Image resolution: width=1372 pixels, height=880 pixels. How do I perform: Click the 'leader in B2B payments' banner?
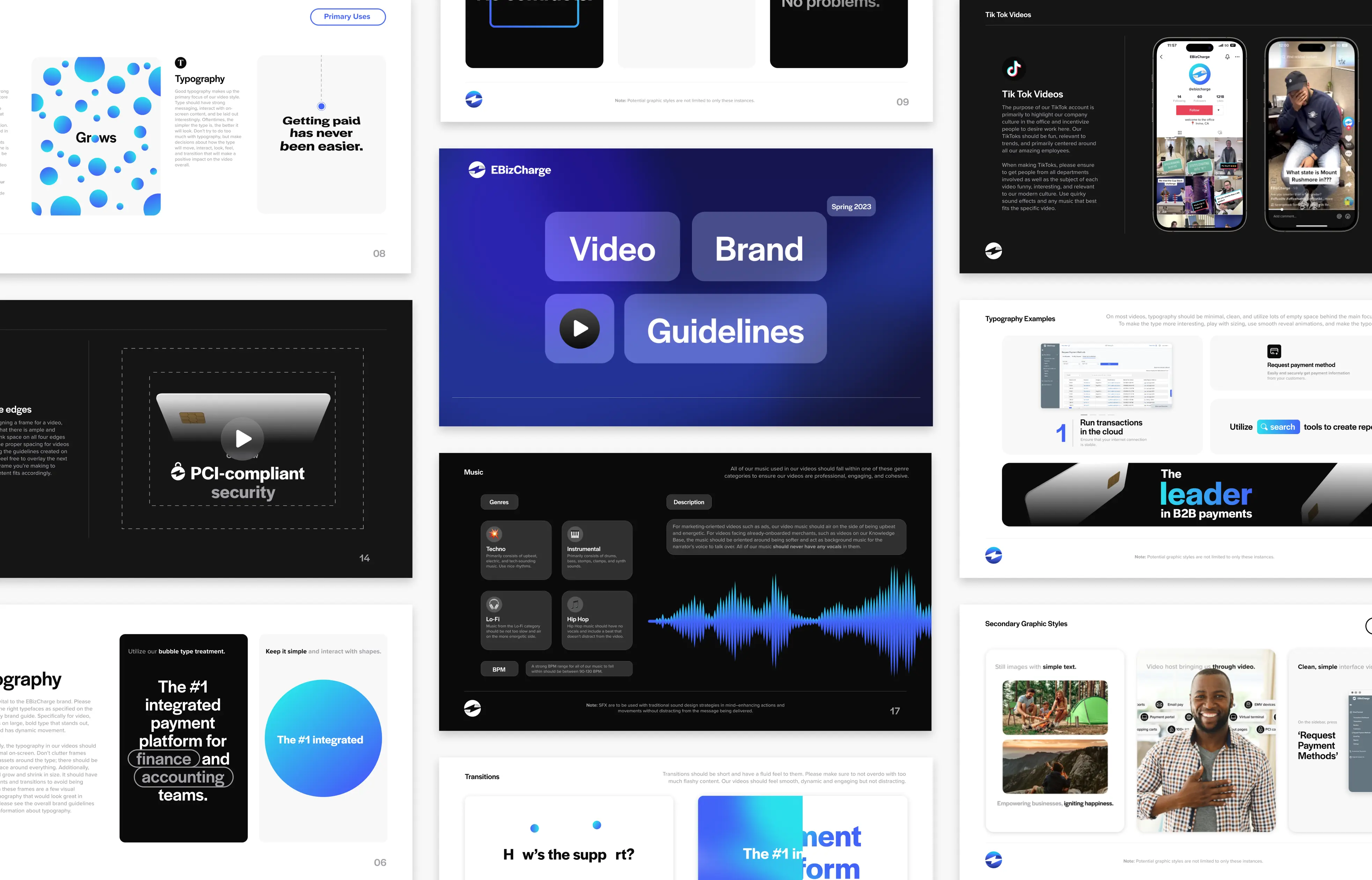[x=1187, y=495]
